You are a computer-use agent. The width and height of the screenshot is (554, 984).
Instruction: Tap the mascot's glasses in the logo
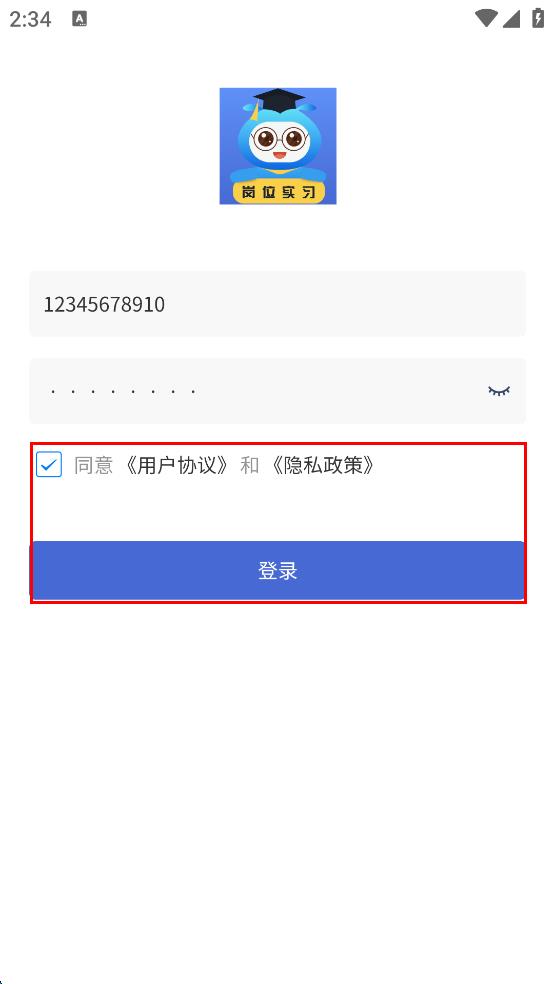(x=278, y=138)
